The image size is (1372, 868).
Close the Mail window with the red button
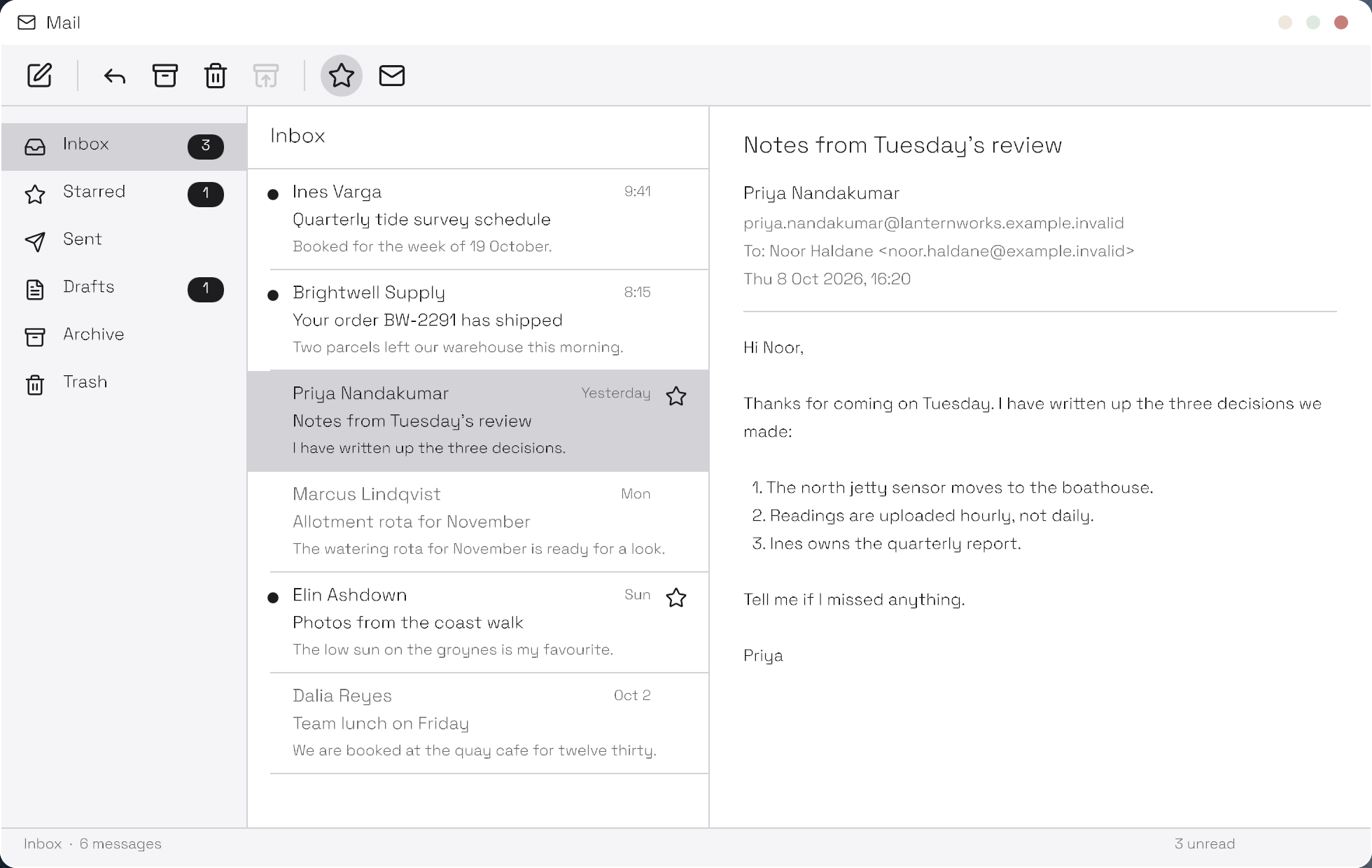click(x=1341, y=22)
